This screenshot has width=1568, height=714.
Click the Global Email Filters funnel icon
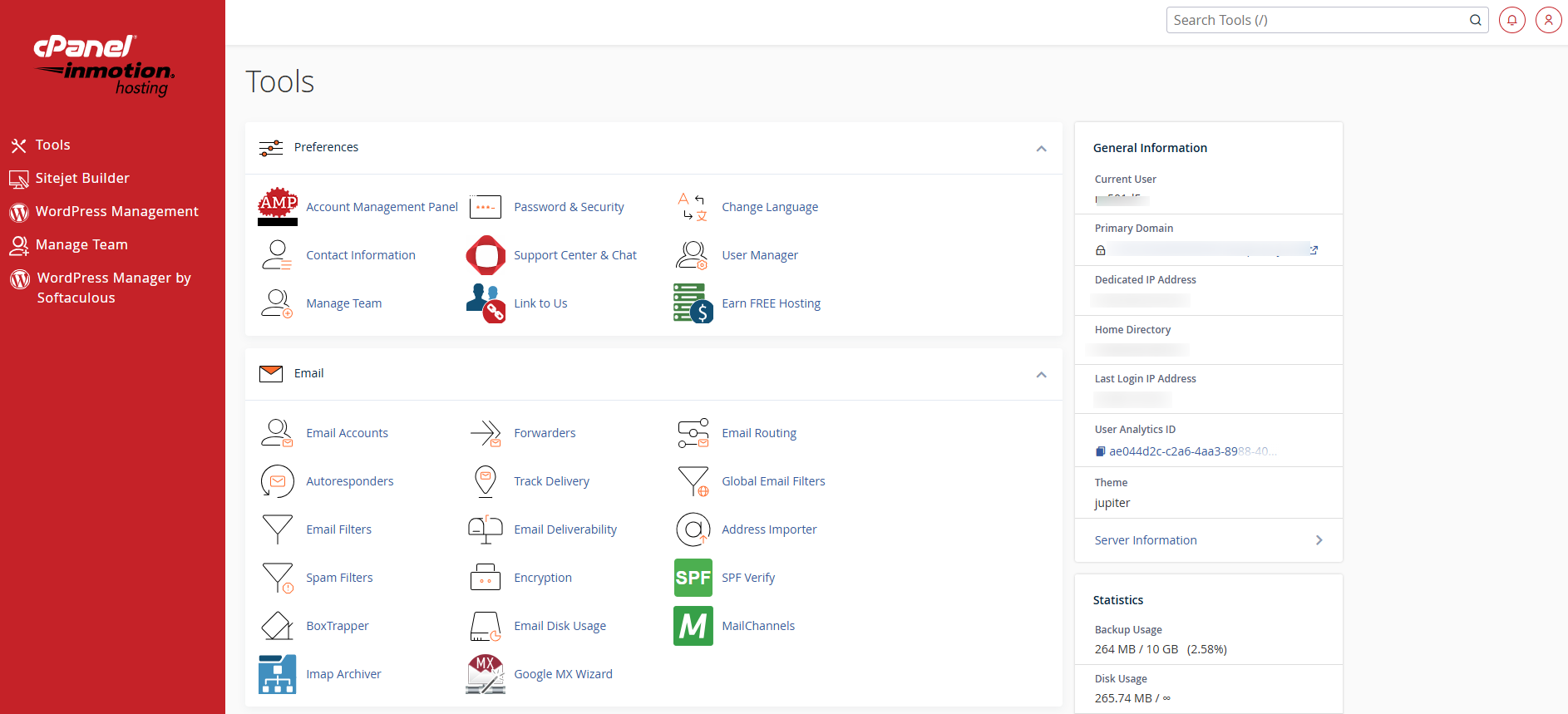point(693,480)
